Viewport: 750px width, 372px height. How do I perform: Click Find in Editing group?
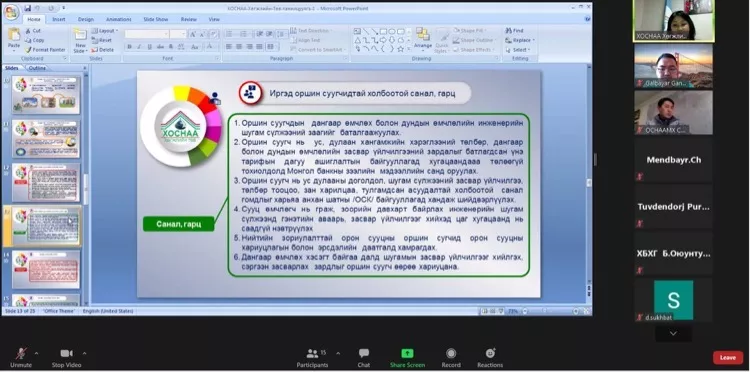click(514, 31)
